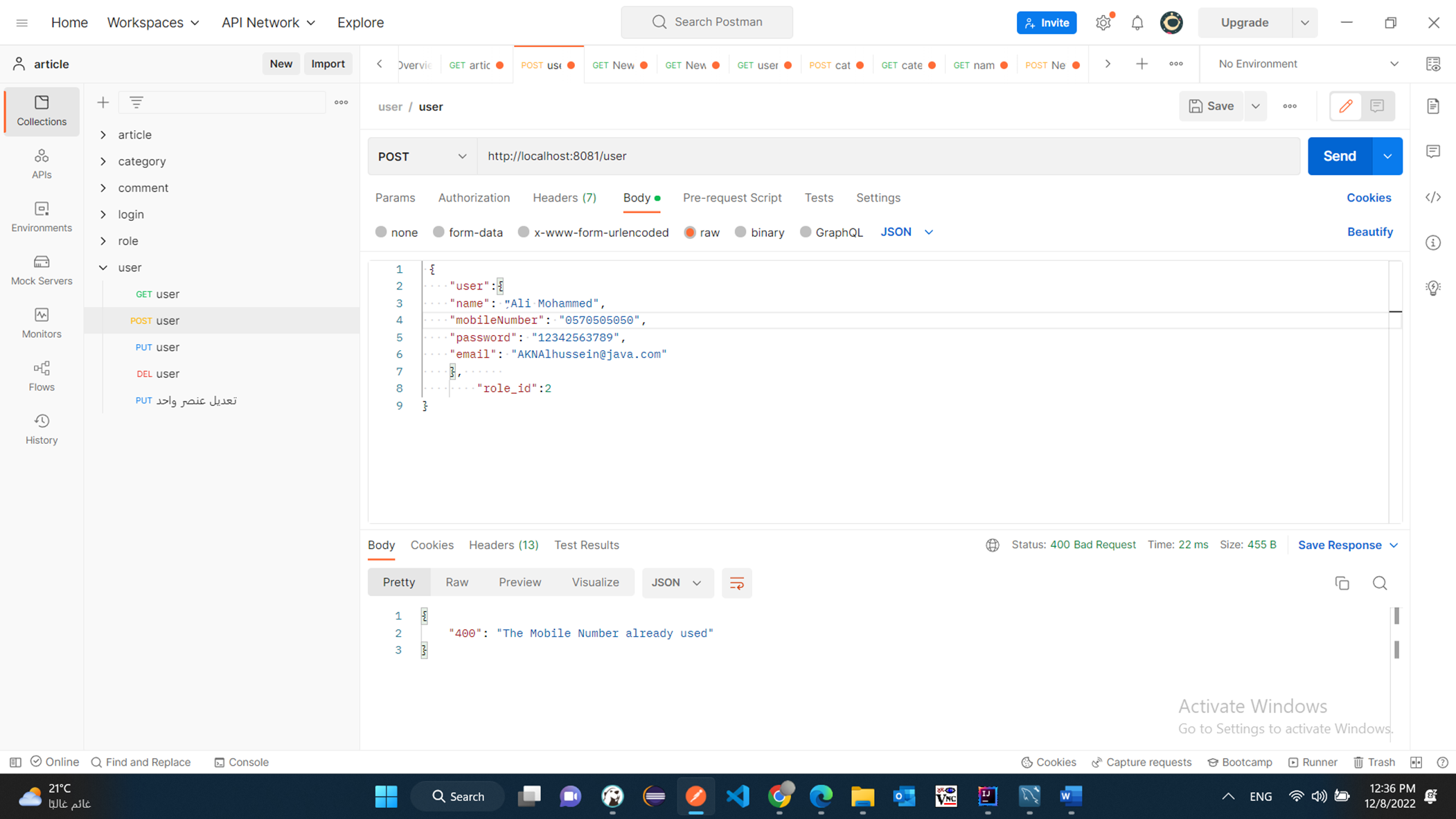The width and height of the screenshot is (1456, 819).
Task: Add a new collection plus icon
Action: (x=103, y=102)
